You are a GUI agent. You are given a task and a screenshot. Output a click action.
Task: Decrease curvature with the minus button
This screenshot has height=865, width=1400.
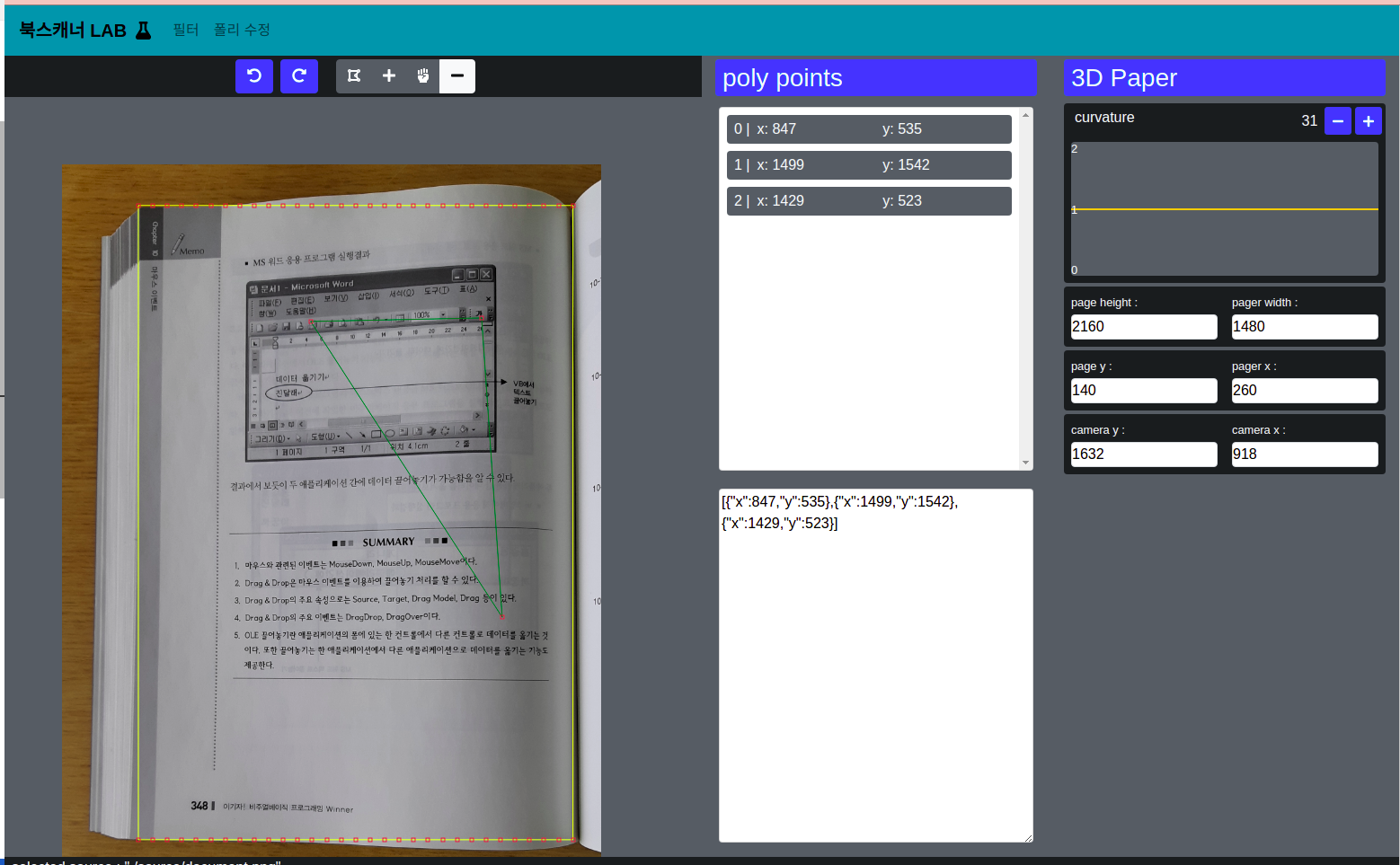[1338, 120]
